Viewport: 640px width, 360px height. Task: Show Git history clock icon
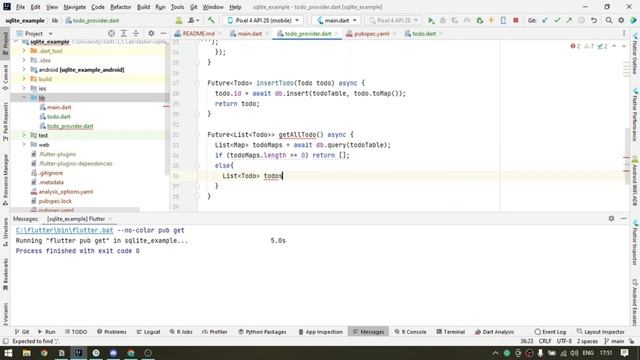coord(581,20)
